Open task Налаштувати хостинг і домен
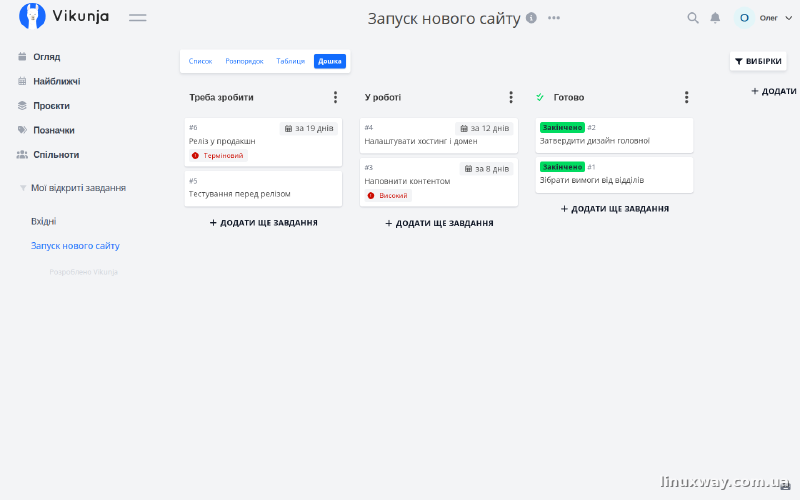The image size is (800, 500). coord(439,136)
